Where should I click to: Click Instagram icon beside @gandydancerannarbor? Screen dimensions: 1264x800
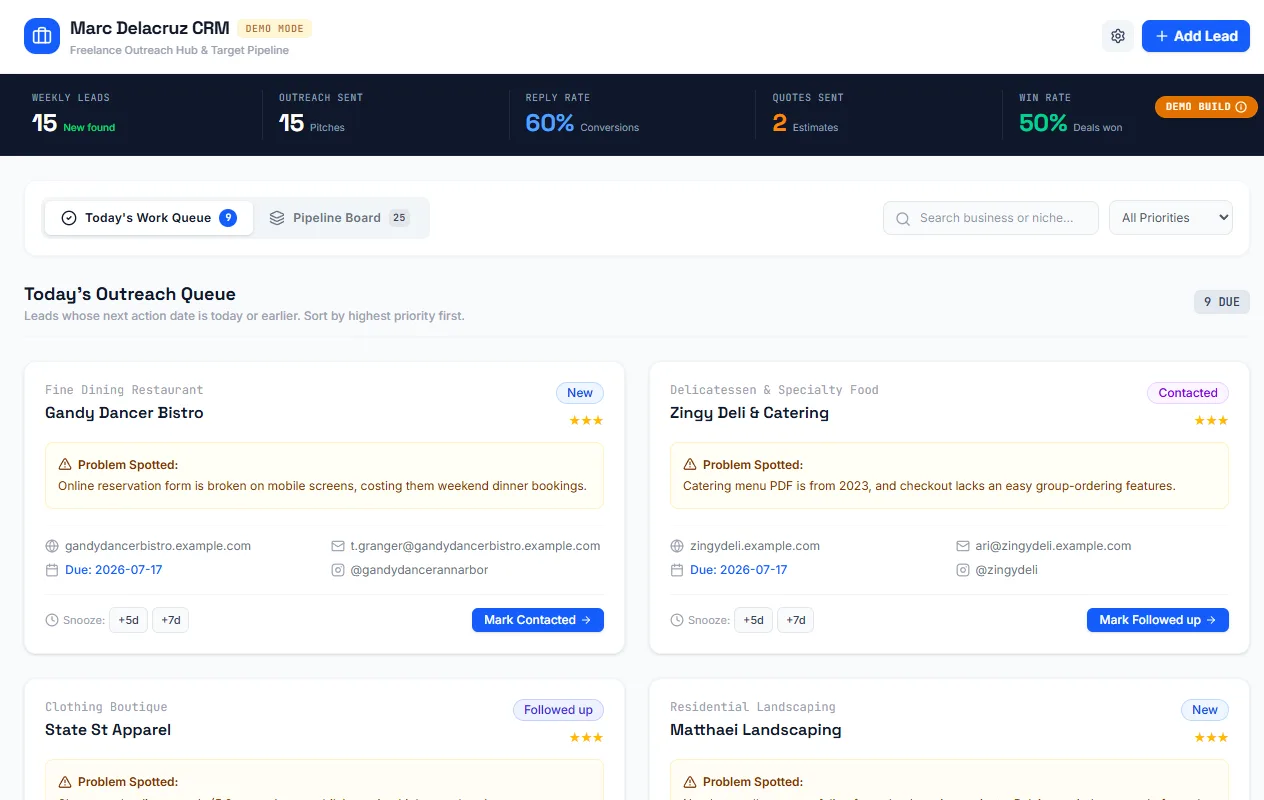338,570
